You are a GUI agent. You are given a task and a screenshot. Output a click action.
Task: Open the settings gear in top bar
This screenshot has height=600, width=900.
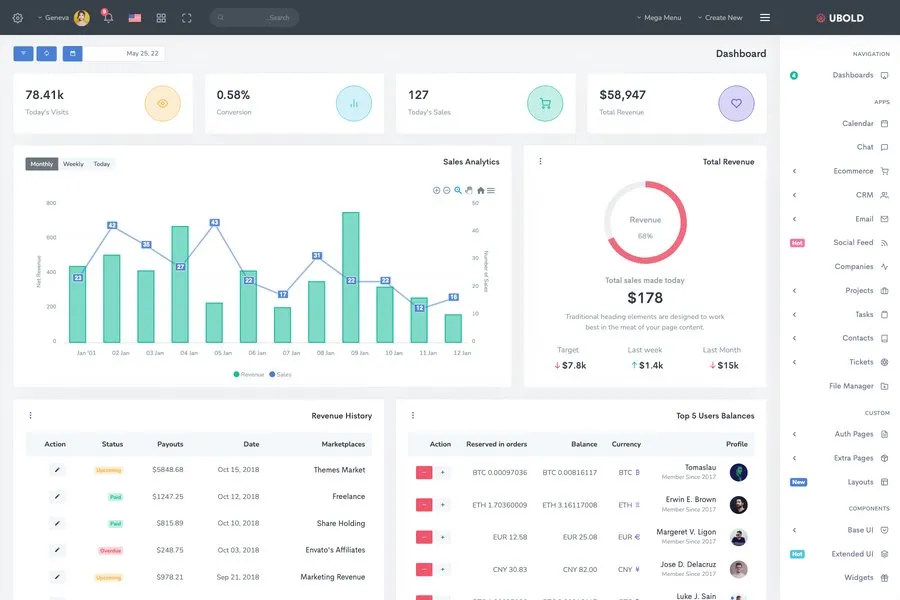coord(17,18)
